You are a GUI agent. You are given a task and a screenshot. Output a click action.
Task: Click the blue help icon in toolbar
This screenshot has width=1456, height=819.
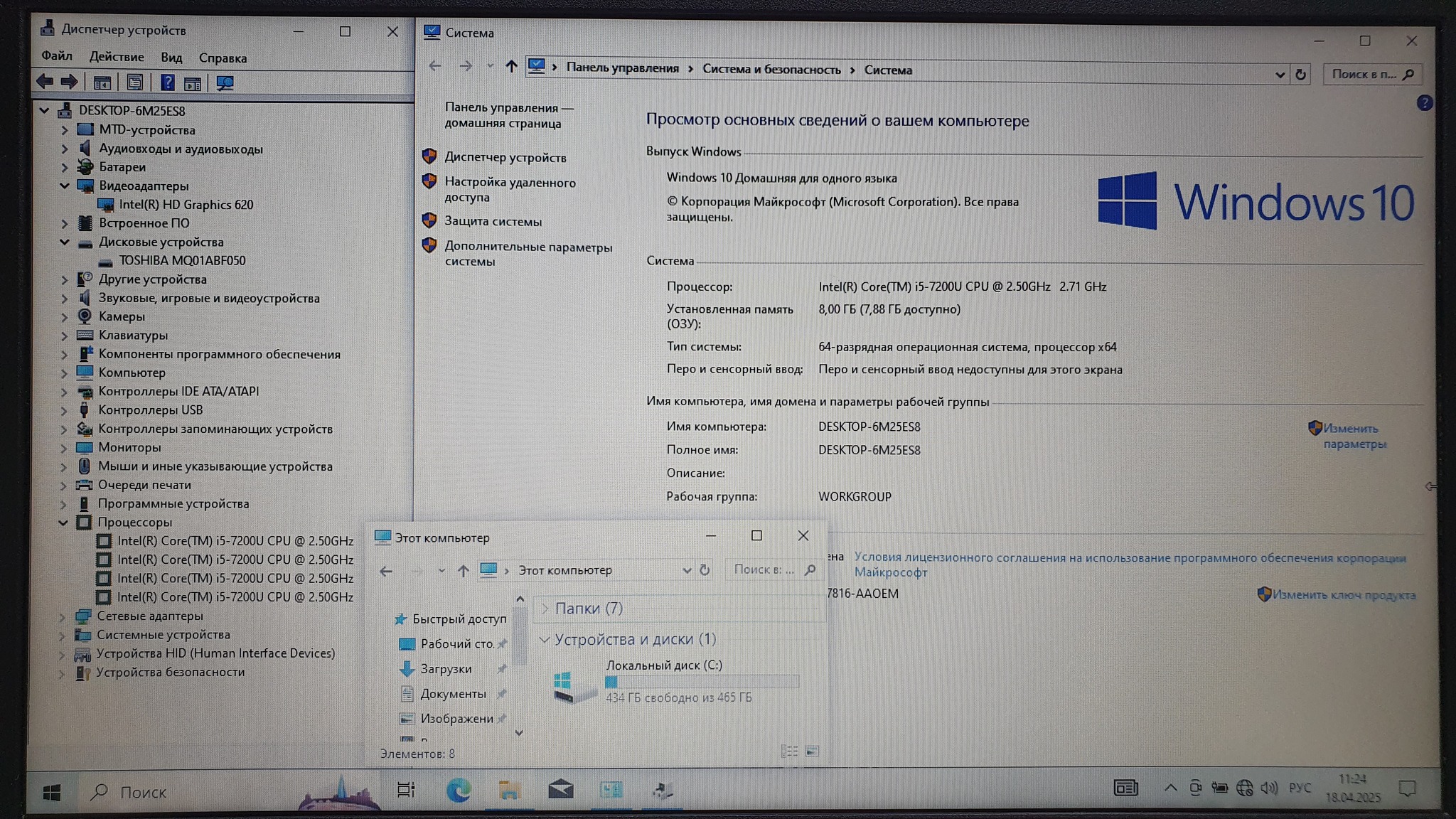pos(167,82)
